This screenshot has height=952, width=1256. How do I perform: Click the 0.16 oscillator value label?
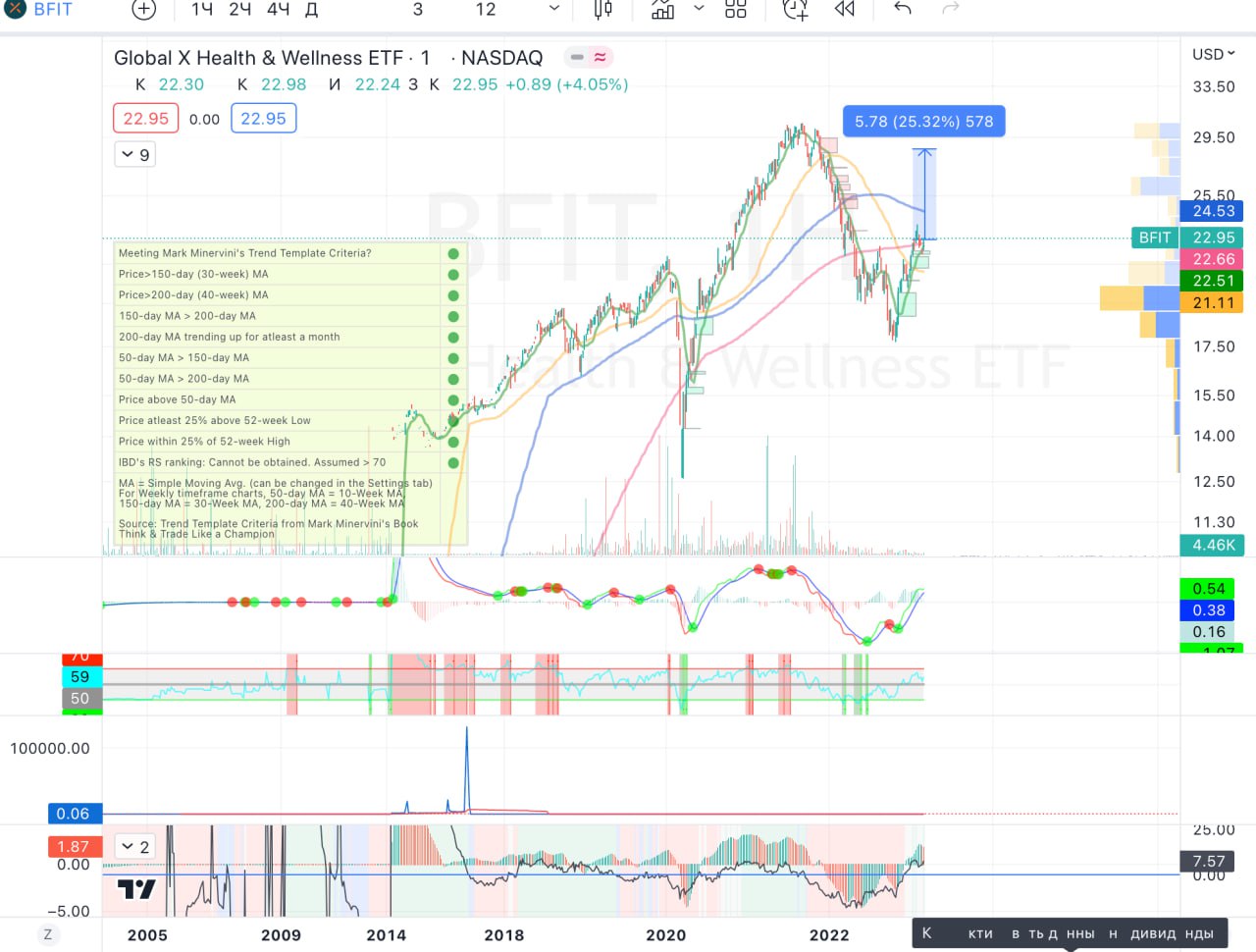1207,632
